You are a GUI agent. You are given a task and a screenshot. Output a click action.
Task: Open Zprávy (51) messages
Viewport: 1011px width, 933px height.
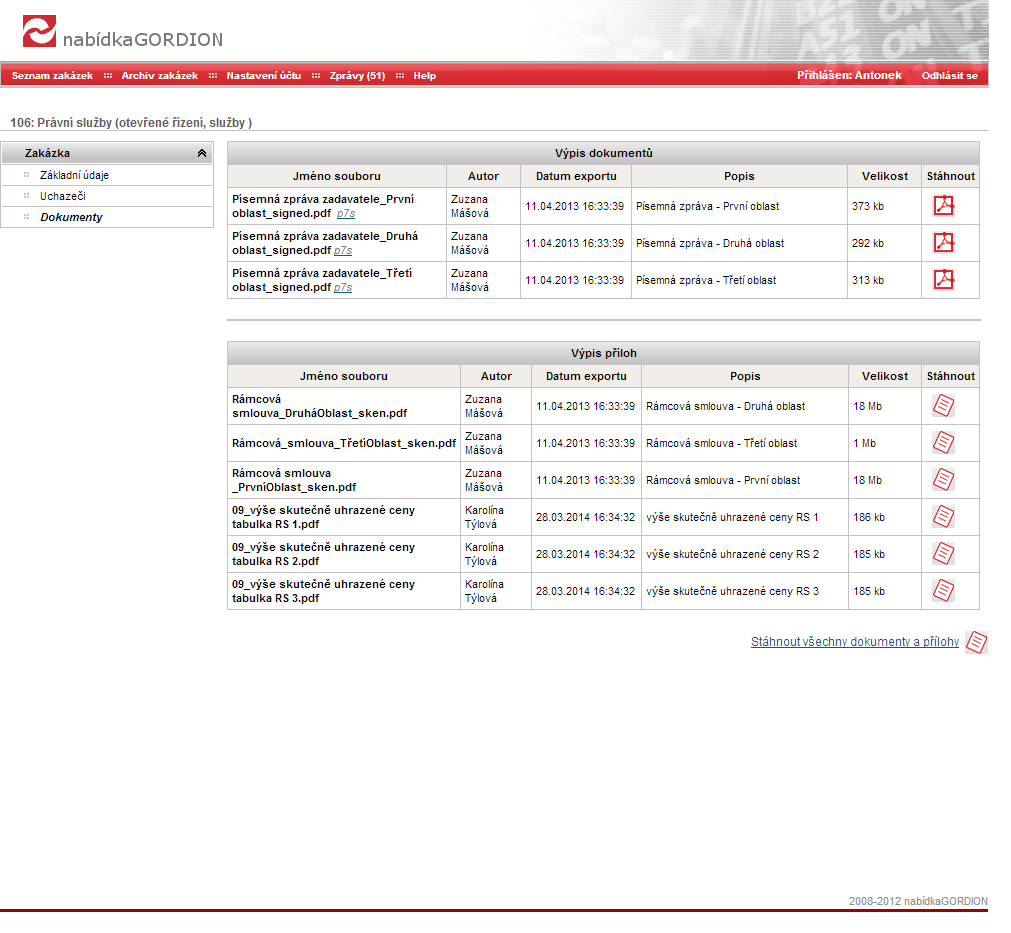[x=357, y=76]
